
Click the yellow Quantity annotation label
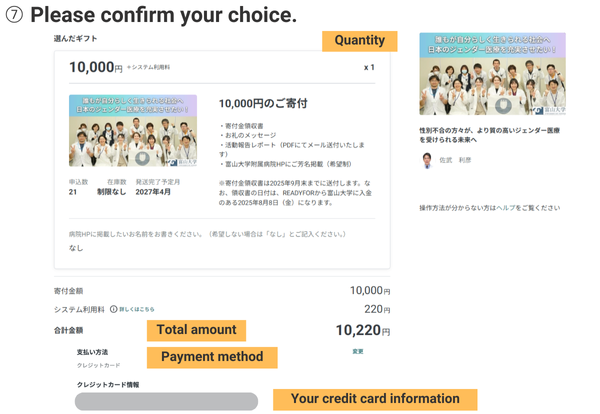(x=359, y=41)
